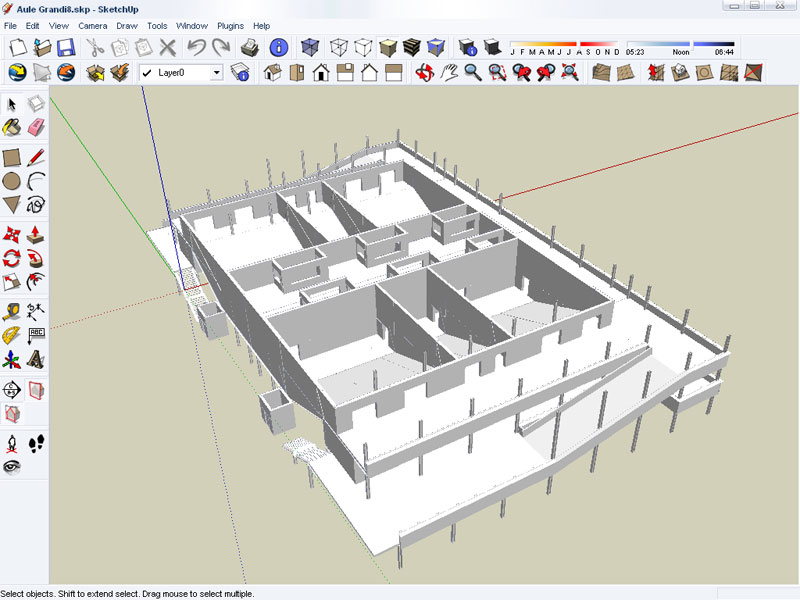Click the Save file button

(x=66, y=47)
